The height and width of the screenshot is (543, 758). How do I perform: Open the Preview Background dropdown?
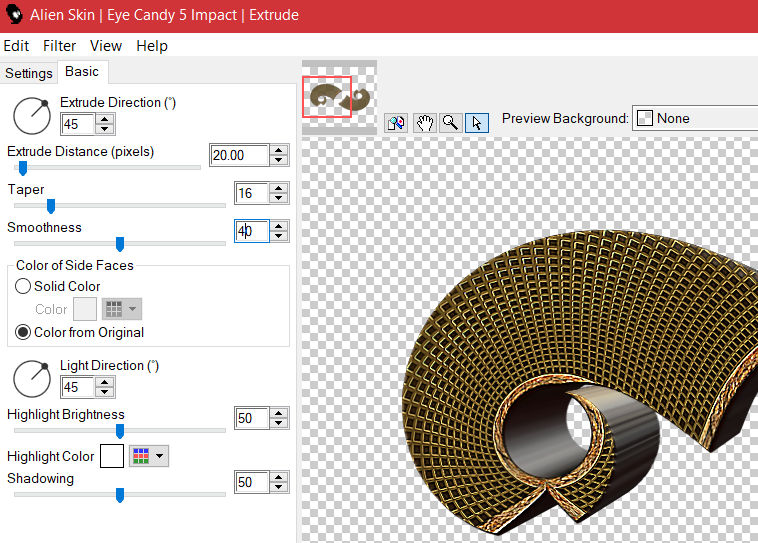[695, 118]
